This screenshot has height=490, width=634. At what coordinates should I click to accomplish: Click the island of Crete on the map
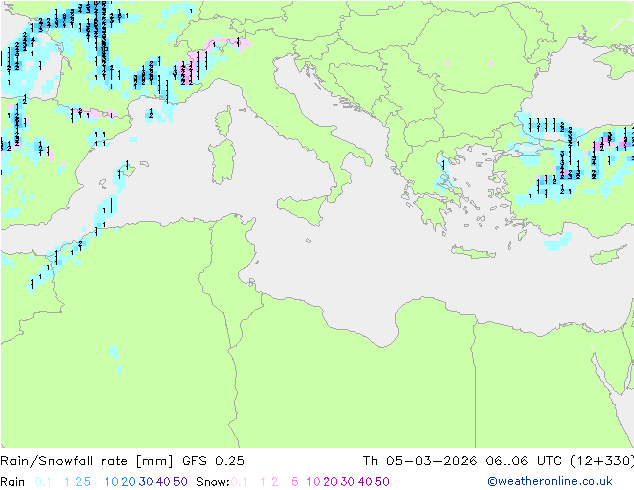pos(473,252)
